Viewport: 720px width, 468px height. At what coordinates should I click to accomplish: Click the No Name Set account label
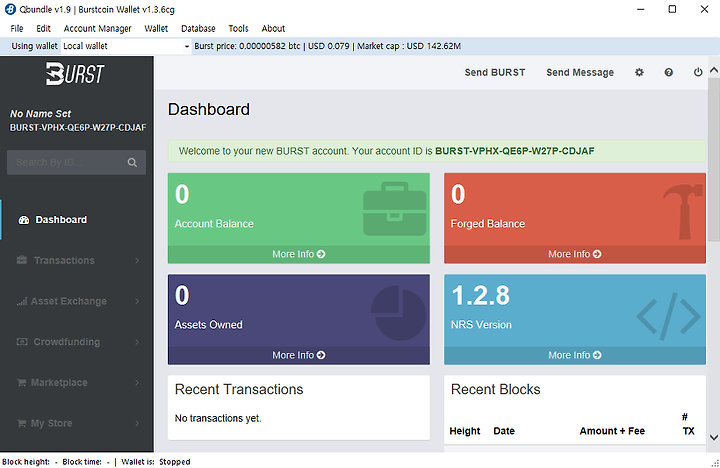coord(40,113)
